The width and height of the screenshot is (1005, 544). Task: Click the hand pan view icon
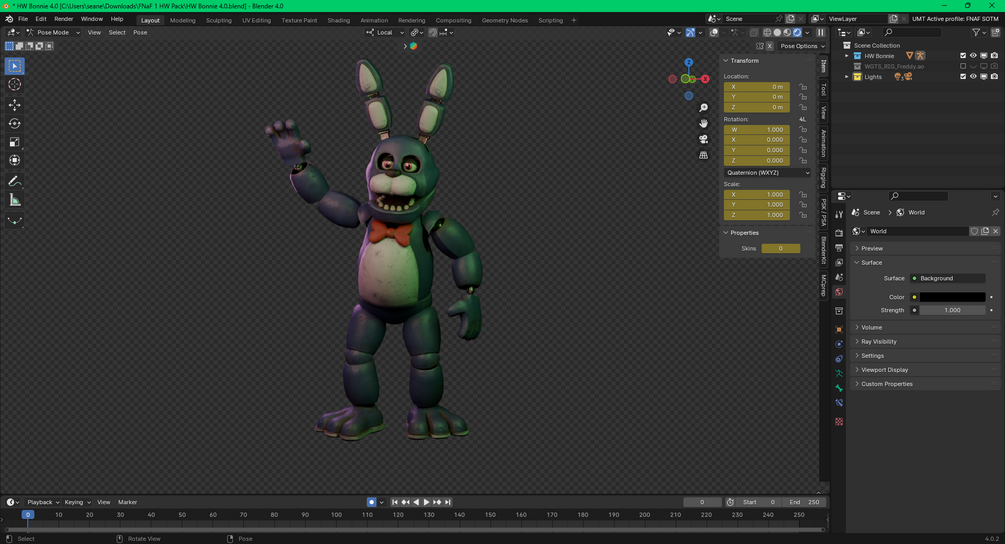point(704,123)
